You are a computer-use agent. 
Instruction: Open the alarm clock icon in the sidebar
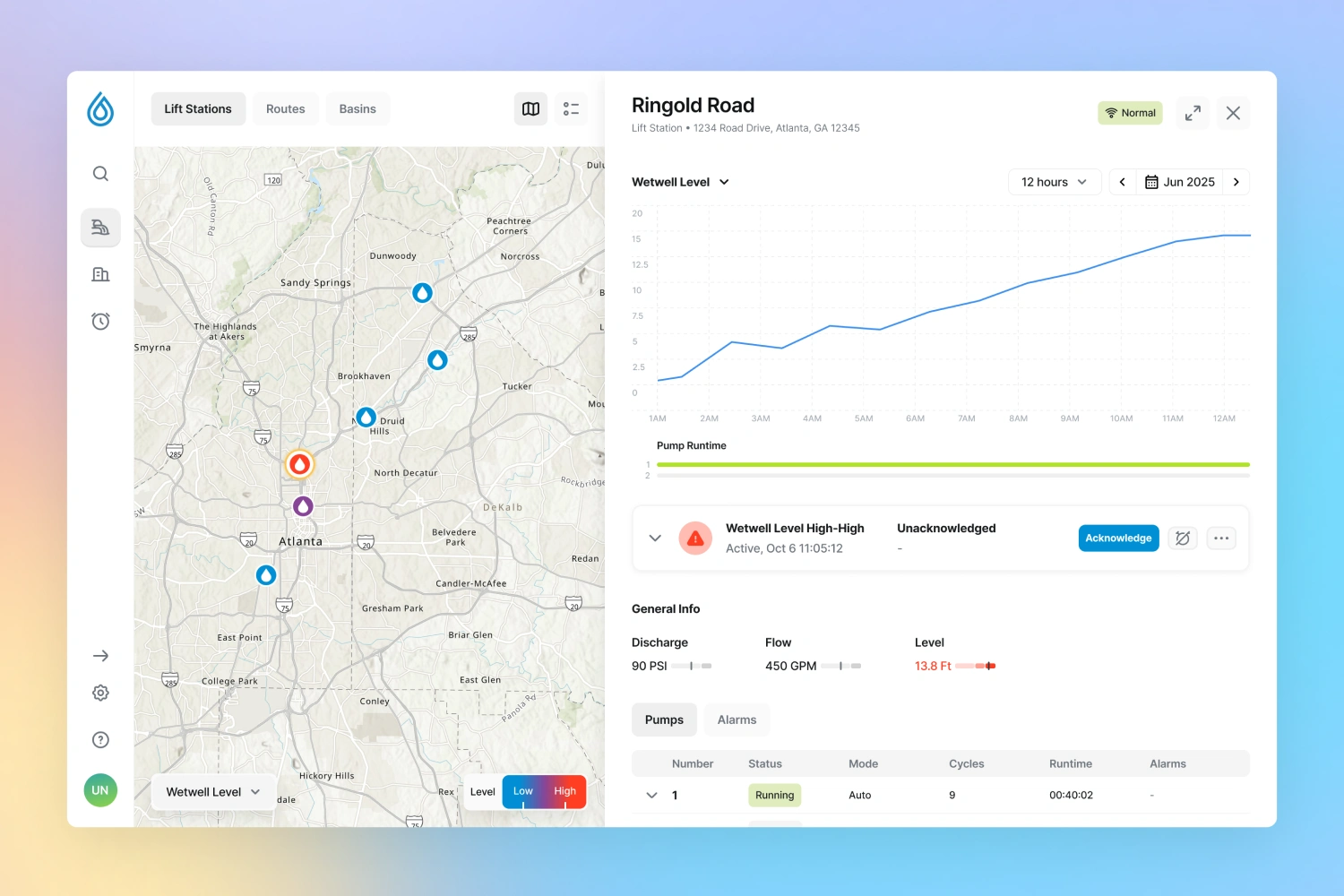[x=100, y=321]
